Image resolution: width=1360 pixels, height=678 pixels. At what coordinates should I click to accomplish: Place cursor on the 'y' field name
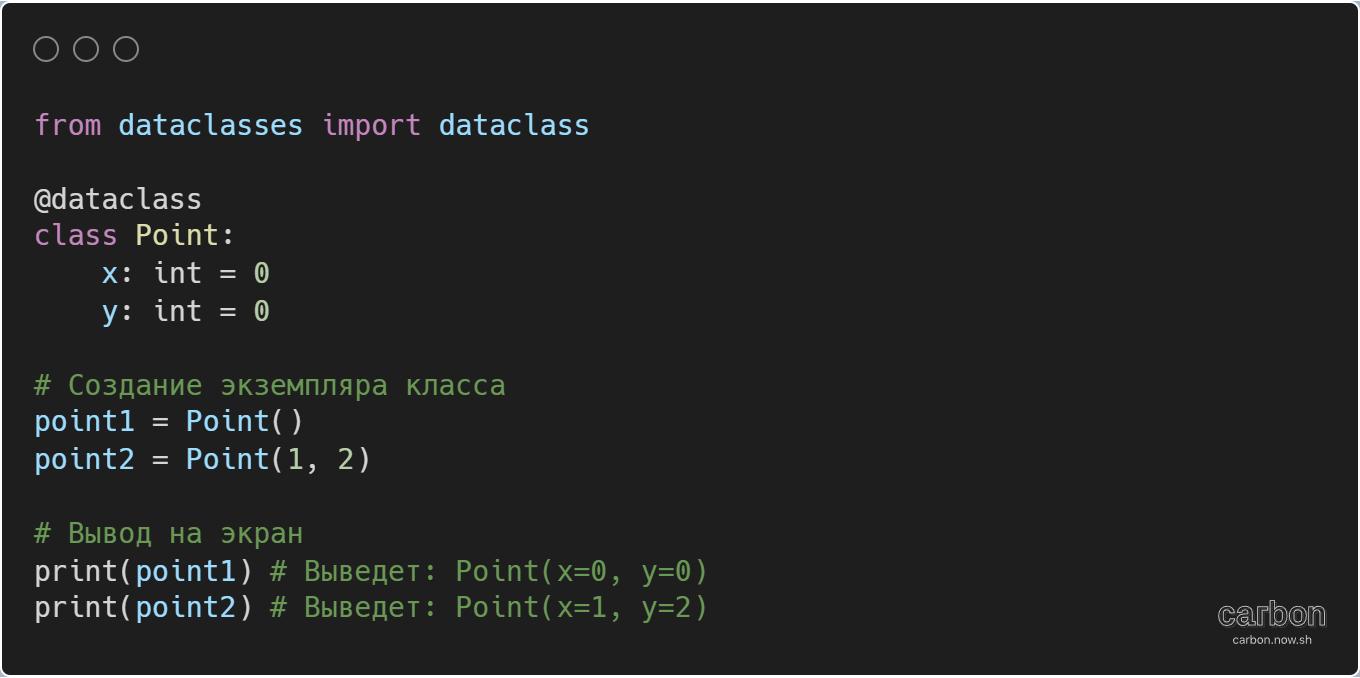(x=110, y=311)
